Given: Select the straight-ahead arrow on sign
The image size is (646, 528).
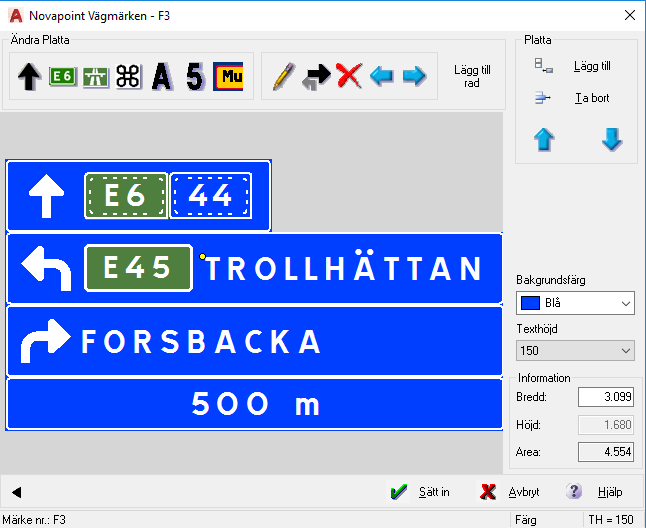Looking at the screenshot, I should click(46, 196).
